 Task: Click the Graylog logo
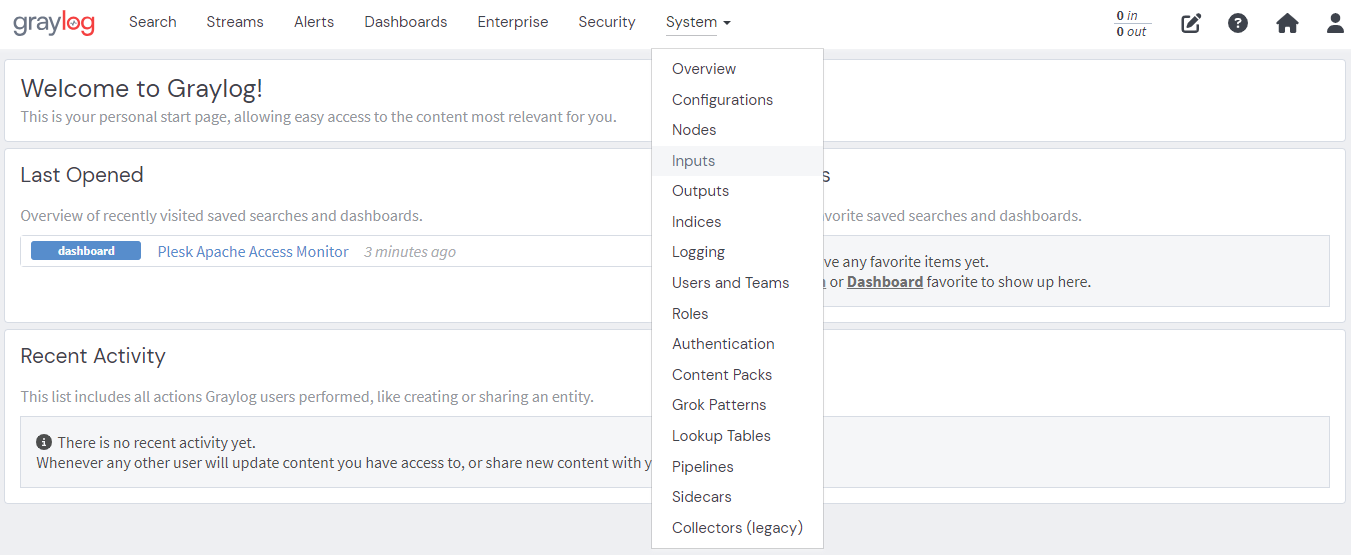tap(54, 23)
